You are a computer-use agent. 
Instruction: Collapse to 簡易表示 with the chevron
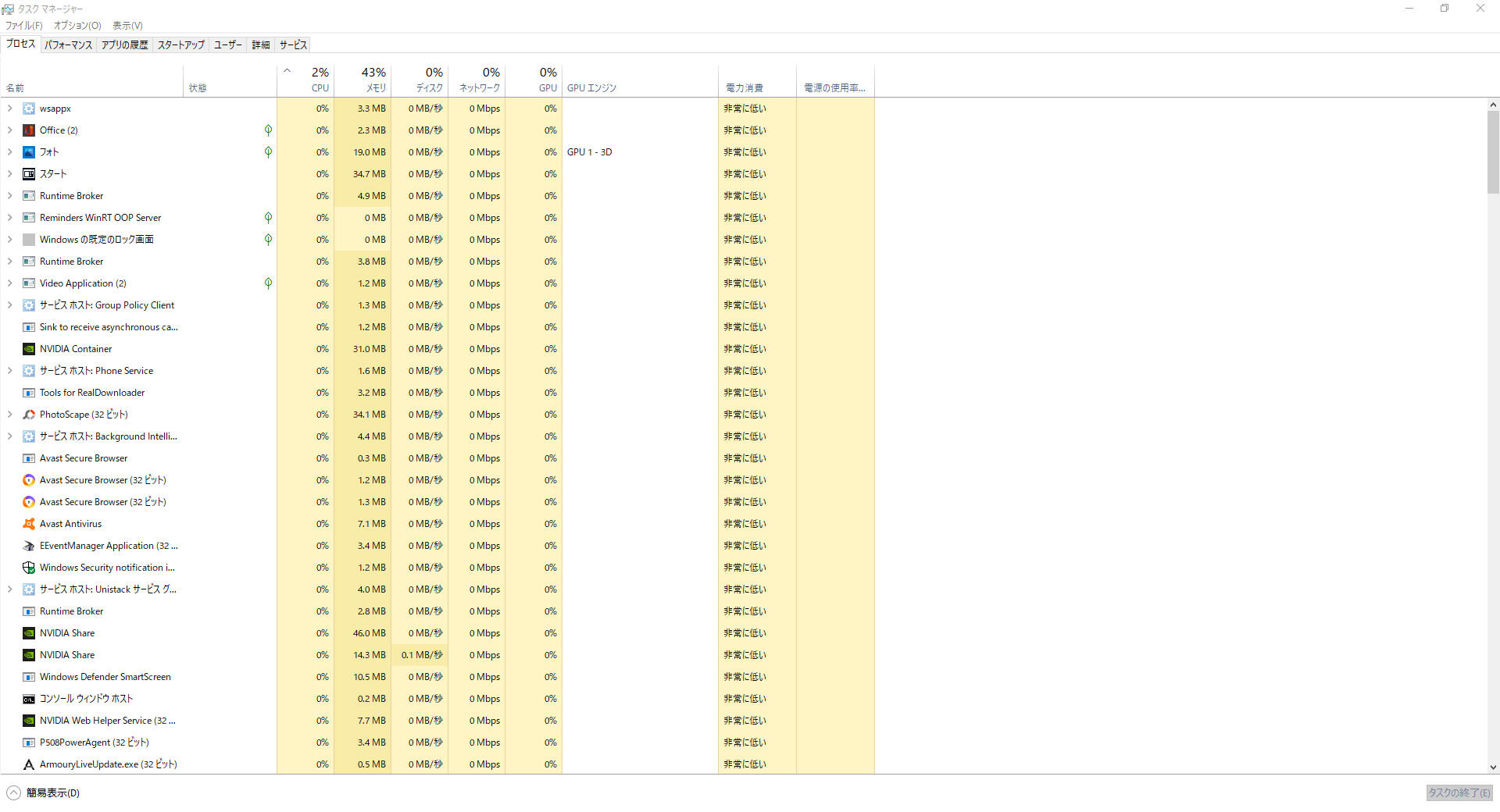coord(13,792)
